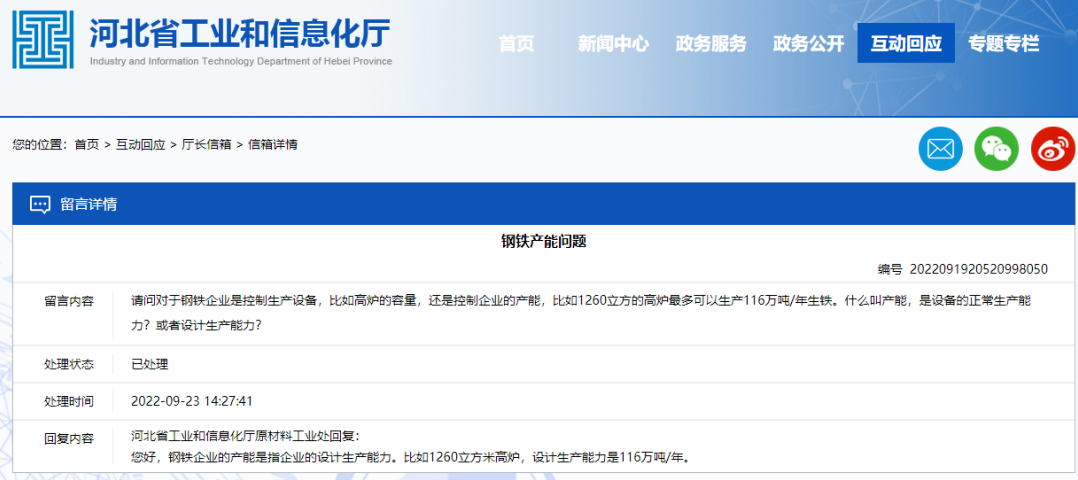1078x480 pixels.
Task: Click the green WeChat icon
Action: [996, 149]
